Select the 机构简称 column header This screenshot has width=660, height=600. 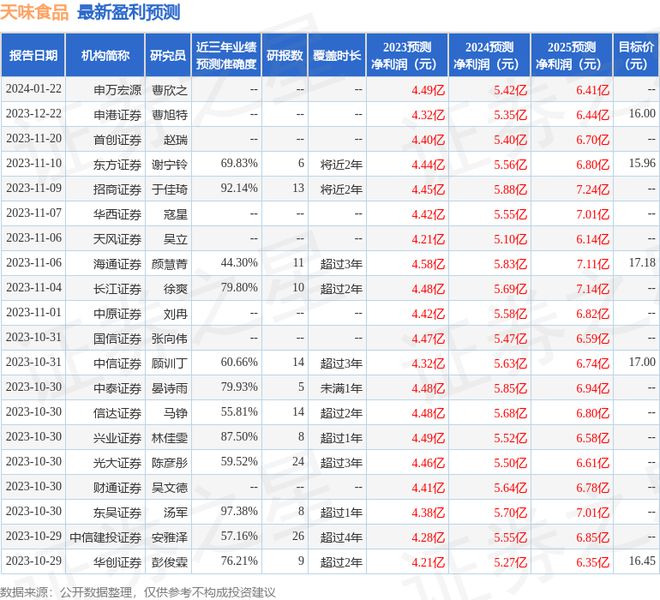point(105,55)
